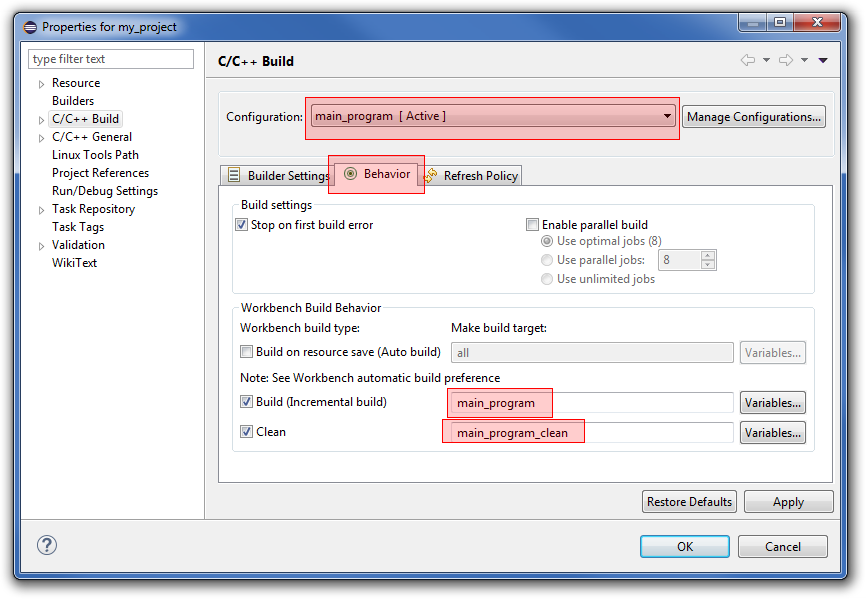Screen dimensions: 866x599
Task: Open the Configuration dropdown
Action: pyautogui.click(x=667, y=116)
